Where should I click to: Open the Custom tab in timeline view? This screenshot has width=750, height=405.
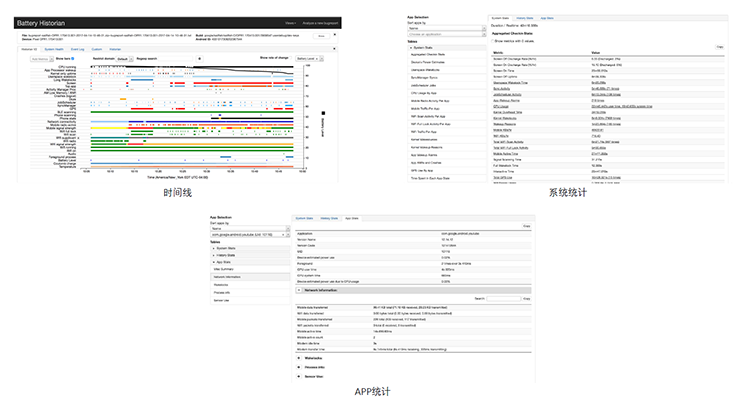tap(97, 49)
